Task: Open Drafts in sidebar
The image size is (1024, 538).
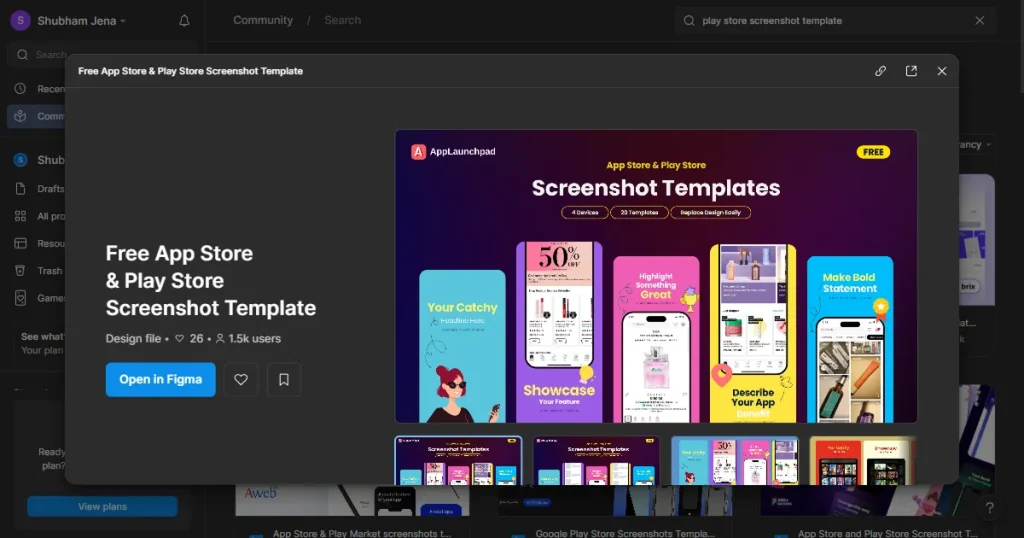Action: [37, 189]
